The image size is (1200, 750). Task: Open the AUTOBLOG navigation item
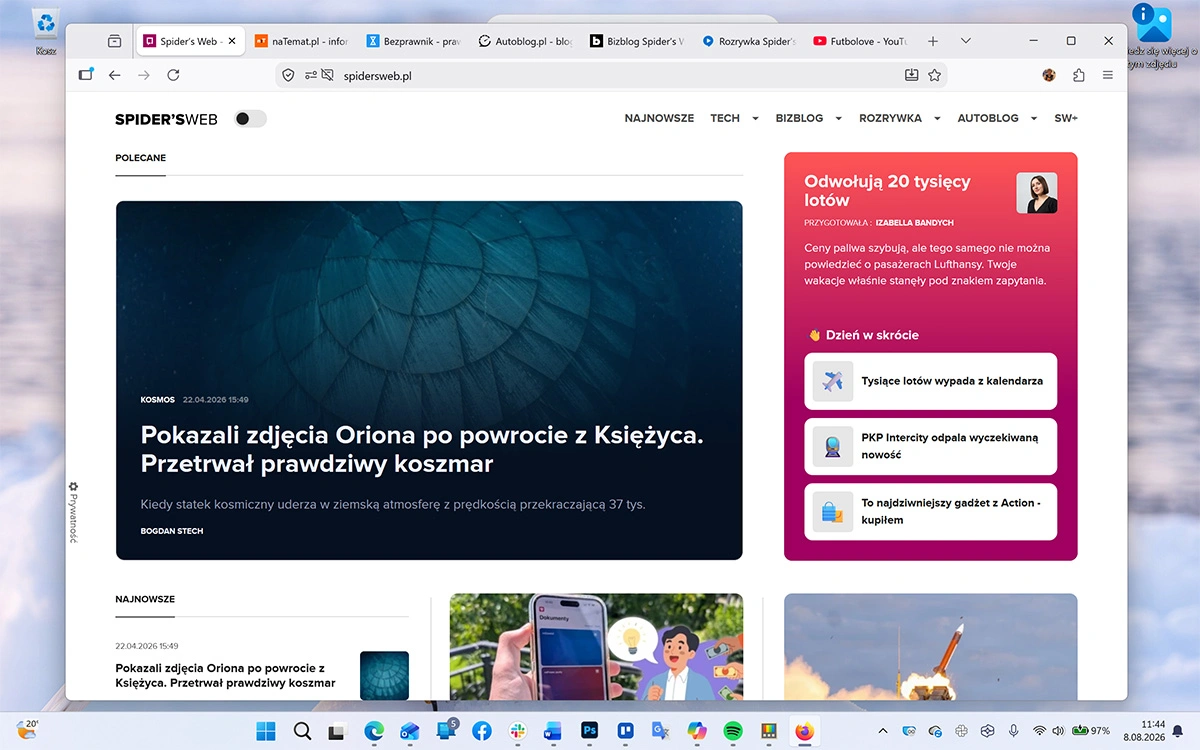coord(988,118)
